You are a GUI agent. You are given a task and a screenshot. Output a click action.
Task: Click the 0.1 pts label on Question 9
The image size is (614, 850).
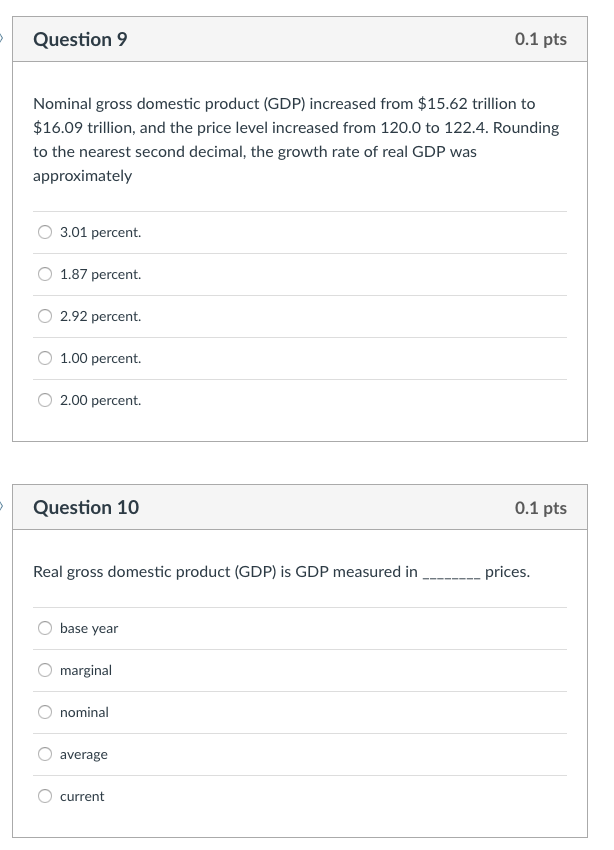541,40
